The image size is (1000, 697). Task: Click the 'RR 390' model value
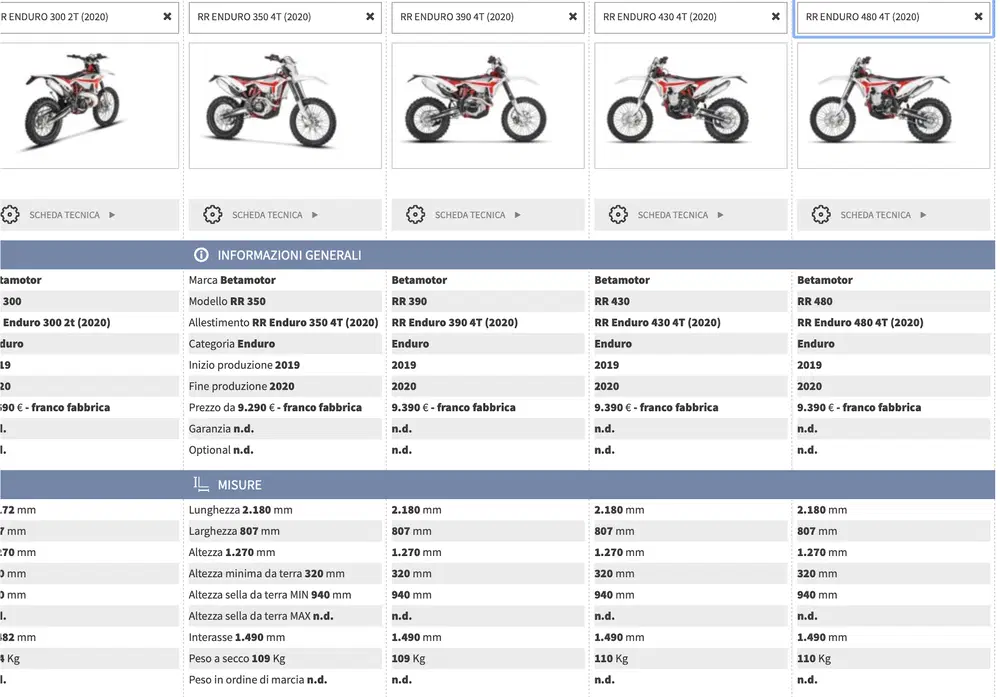[409, 301]
